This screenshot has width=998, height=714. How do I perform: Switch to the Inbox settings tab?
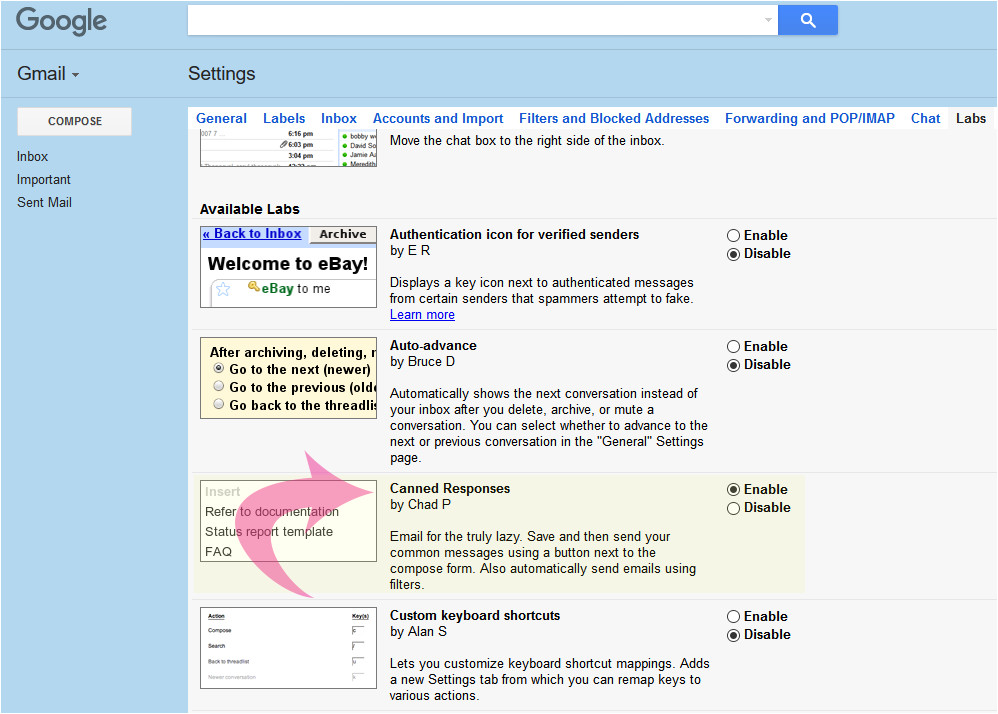tap(339, 118)
